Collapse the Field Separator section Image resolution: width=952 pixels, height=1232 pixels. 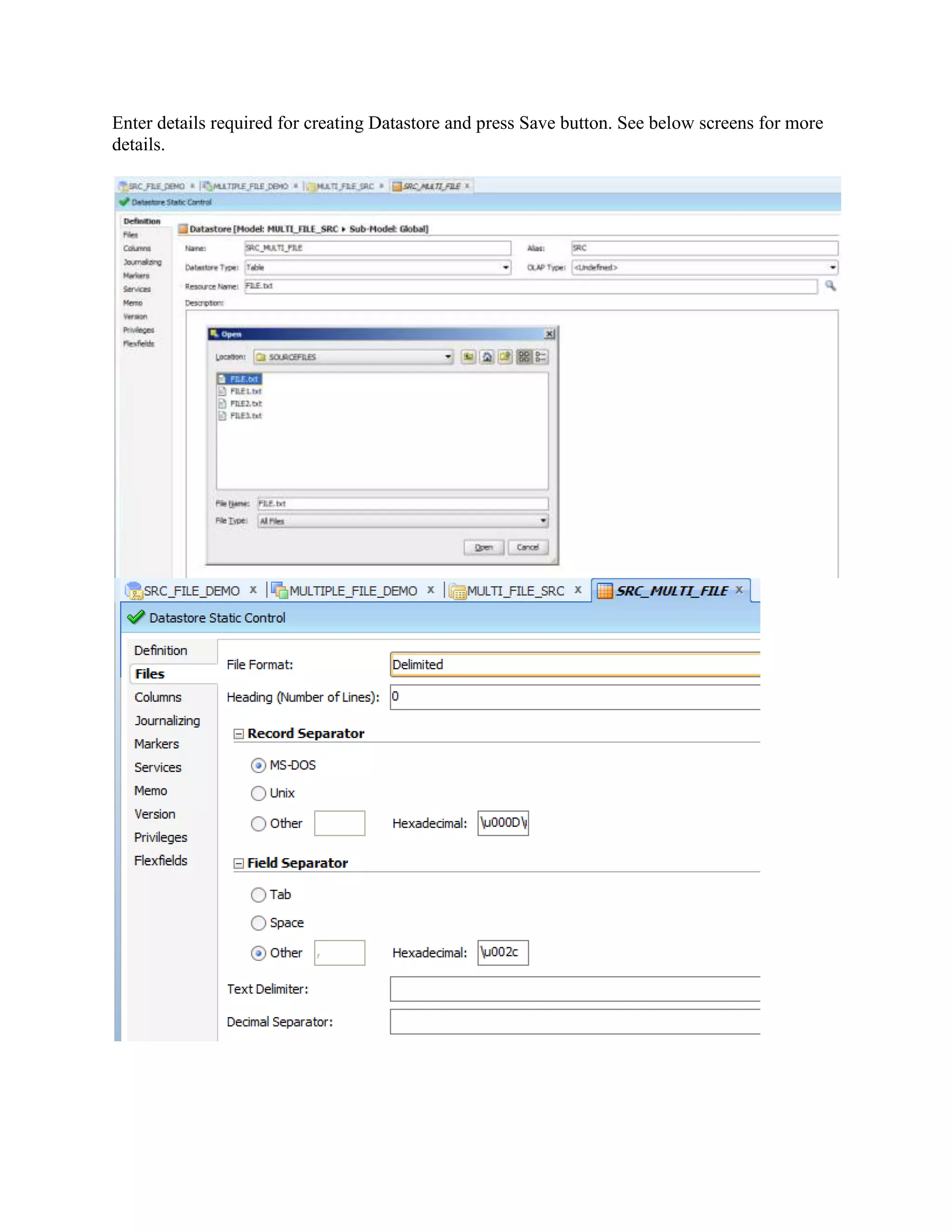click(x=238, y=864)
